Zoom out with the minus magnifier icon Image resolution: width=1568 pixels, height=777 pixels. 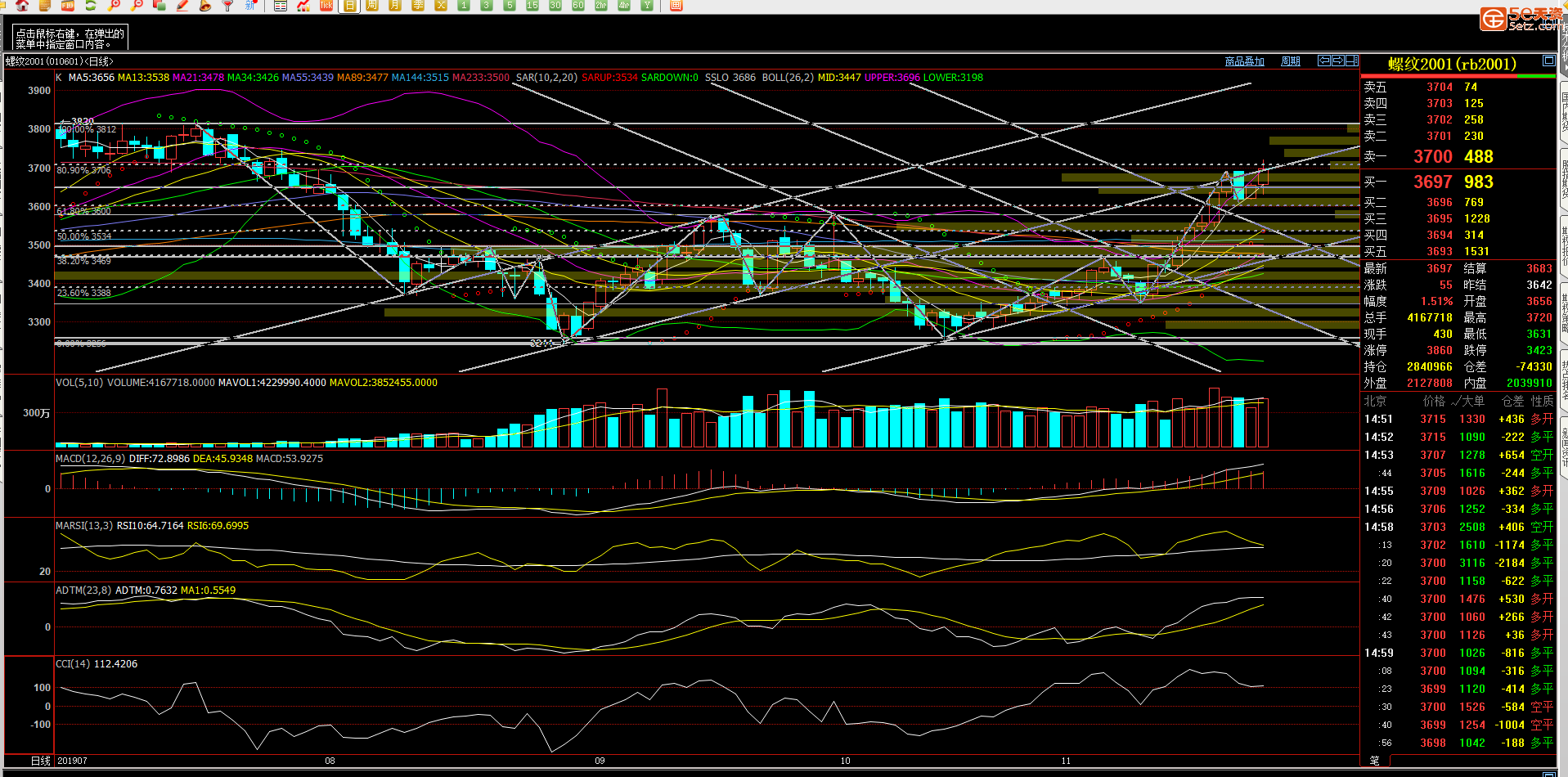coord(137,5)
